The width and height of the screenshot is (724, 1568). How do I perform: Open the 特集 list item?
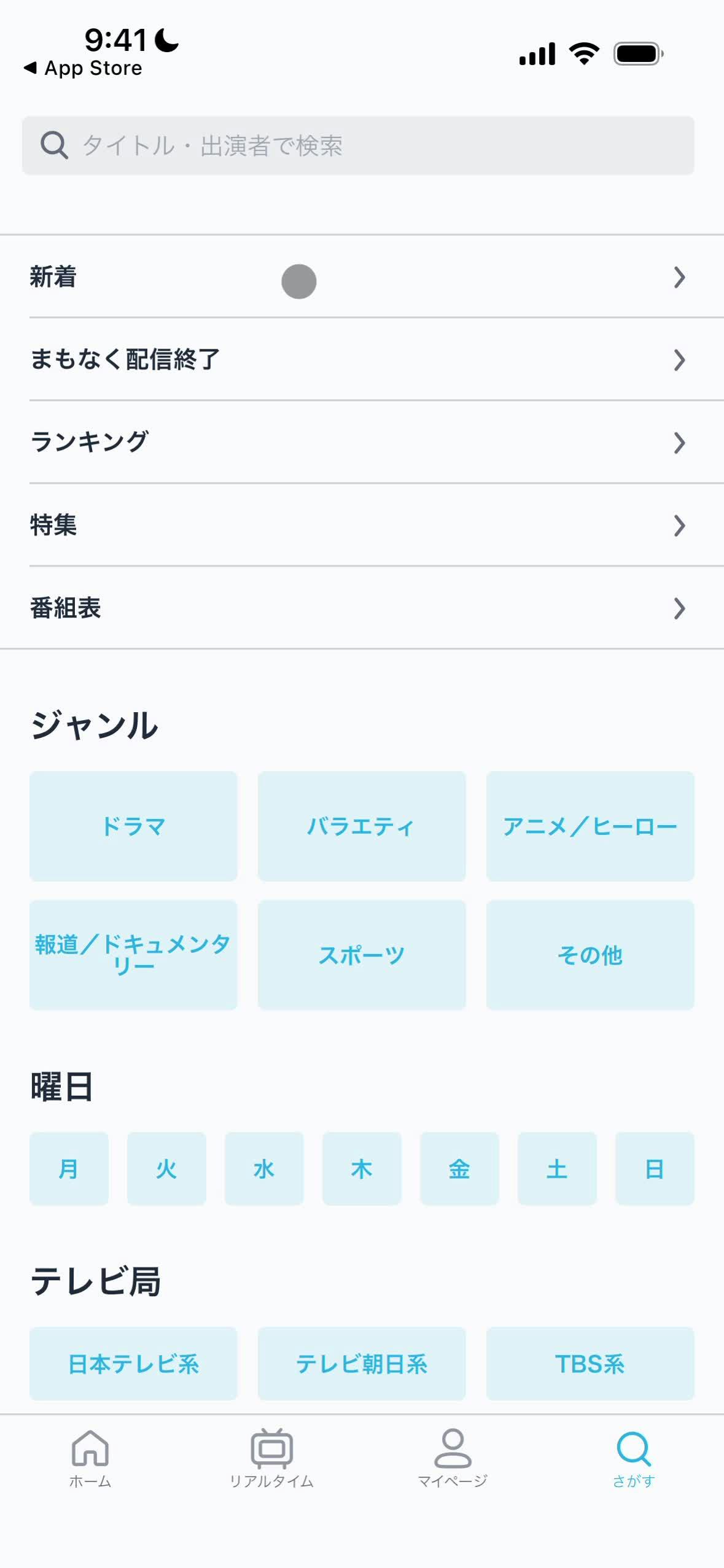(x=362, y=525)
